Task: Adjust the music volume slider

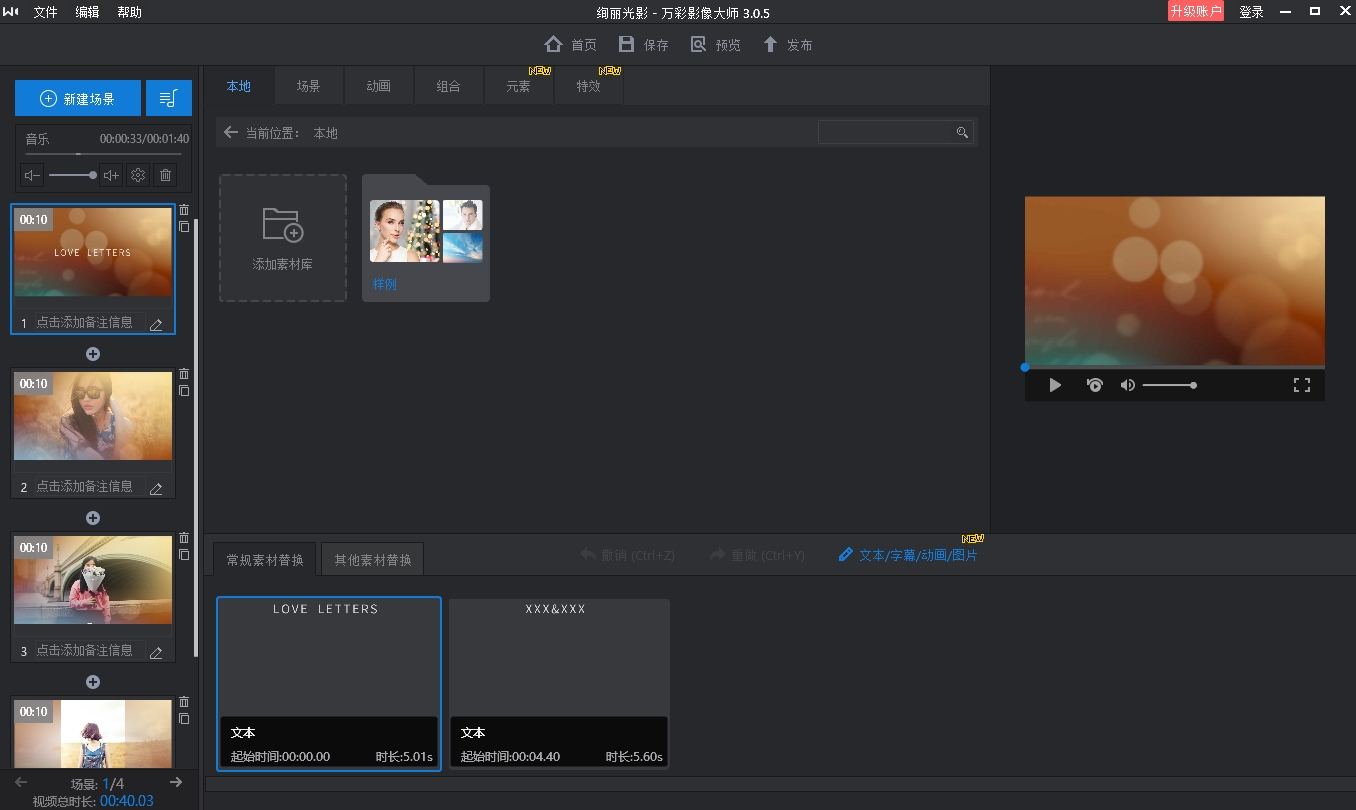Action: click(72, 175)
